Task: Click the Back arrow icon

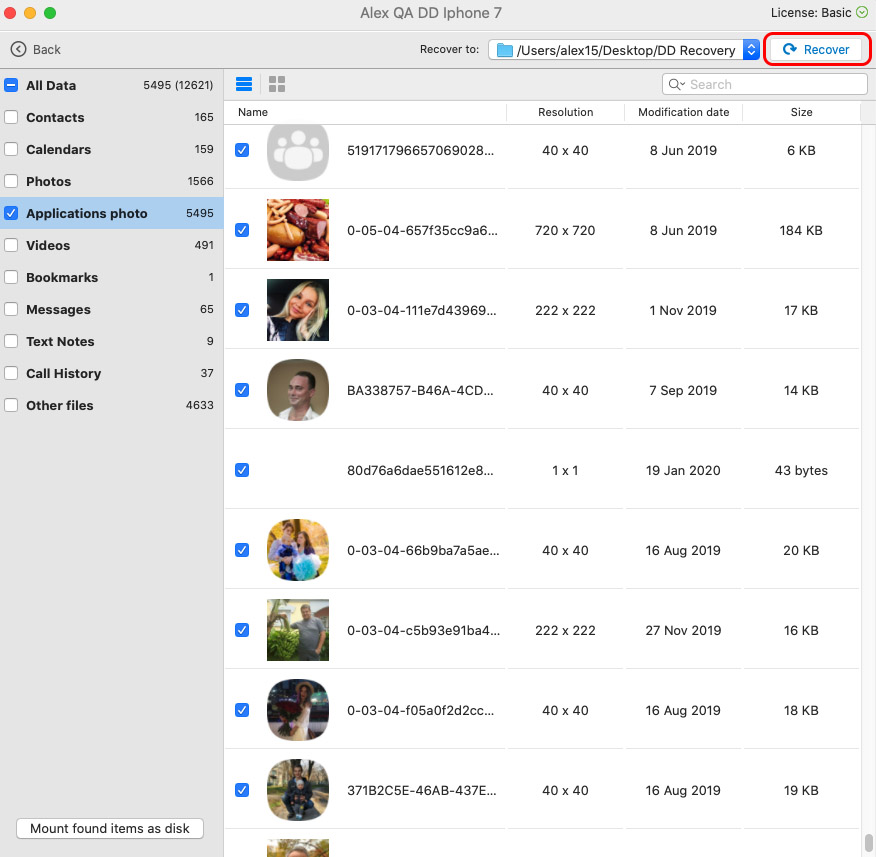Action: (18, 49)
